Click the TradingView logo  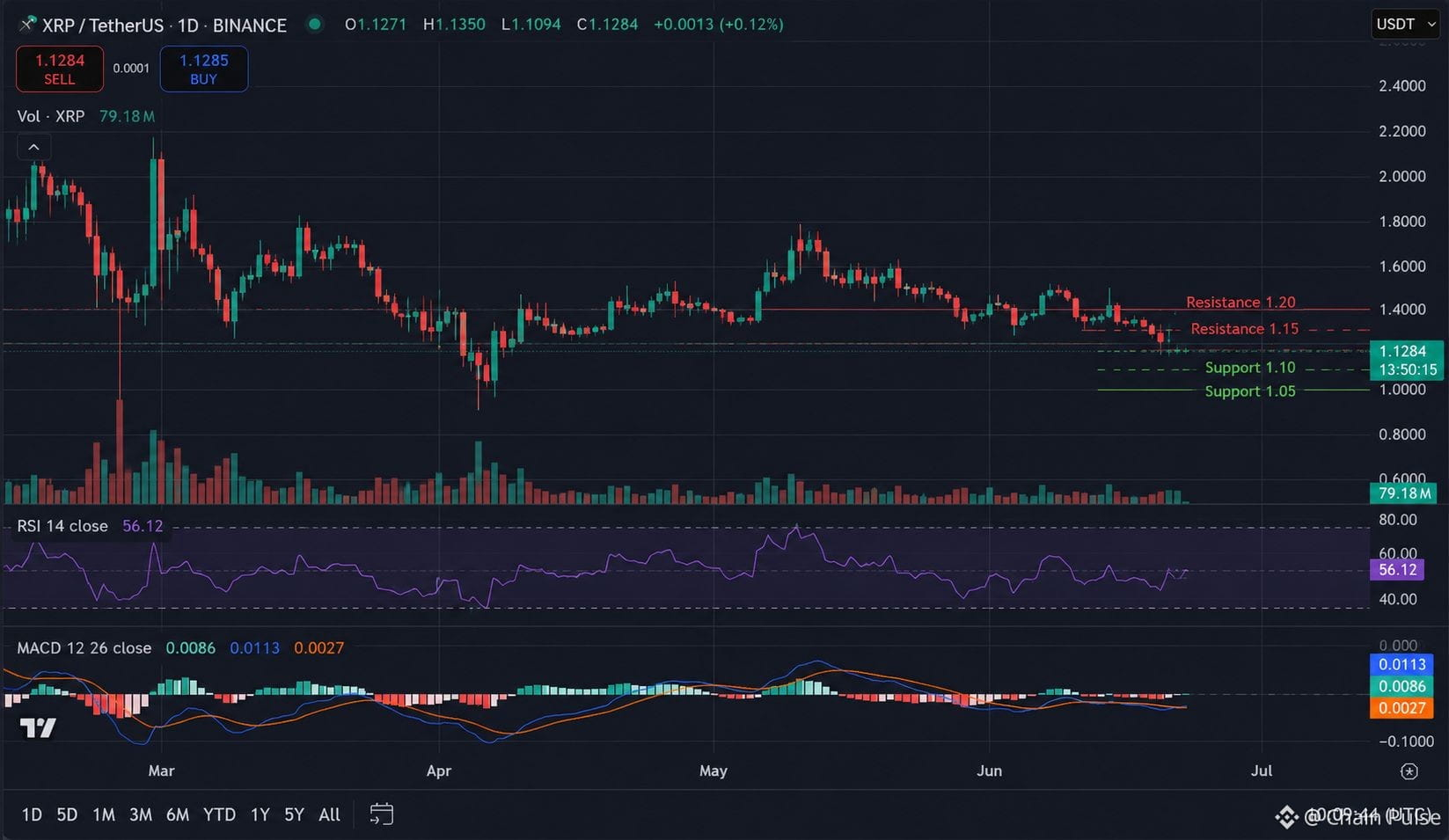[38, 727]
